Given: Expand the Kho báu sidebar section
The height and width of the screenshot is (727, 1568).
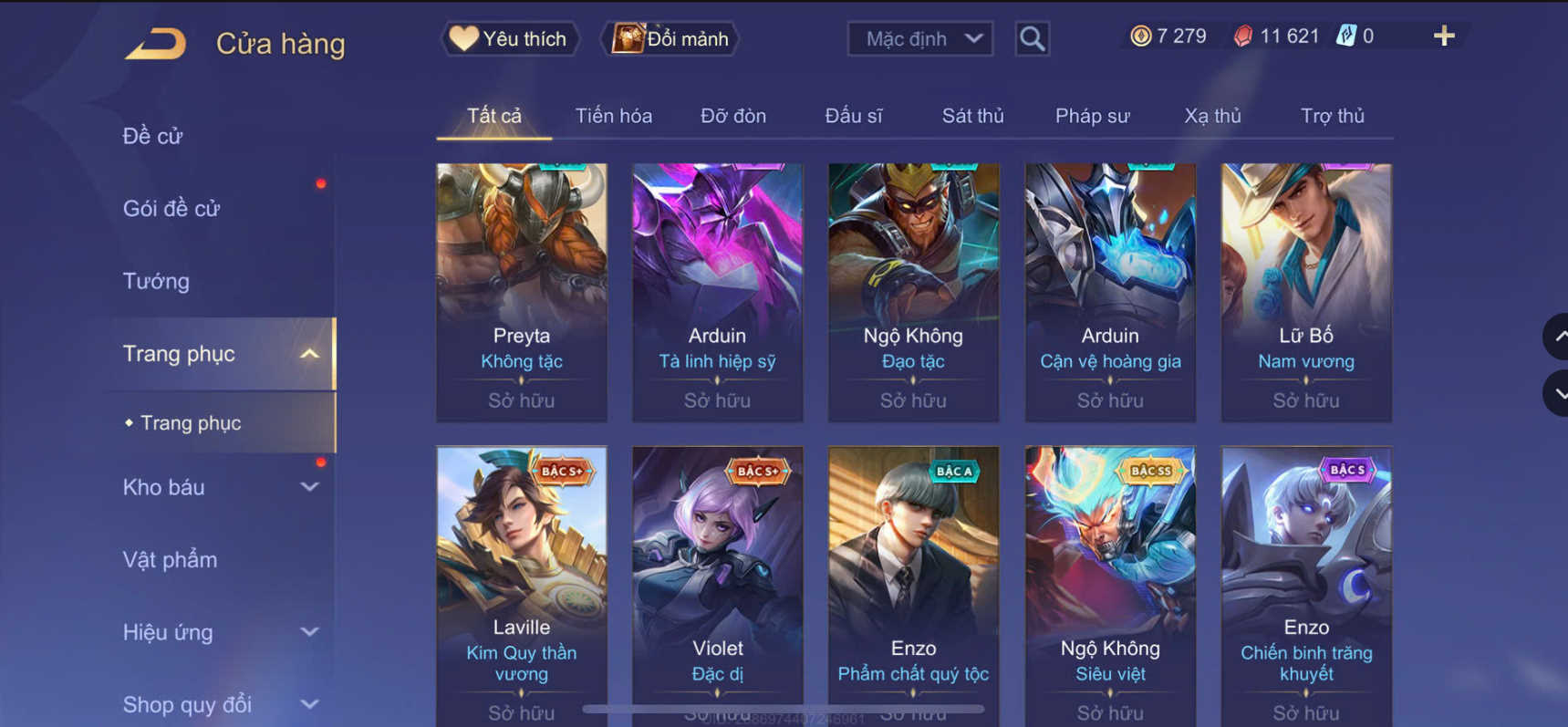Looking at the screenshot, I should tap(309, 487).
